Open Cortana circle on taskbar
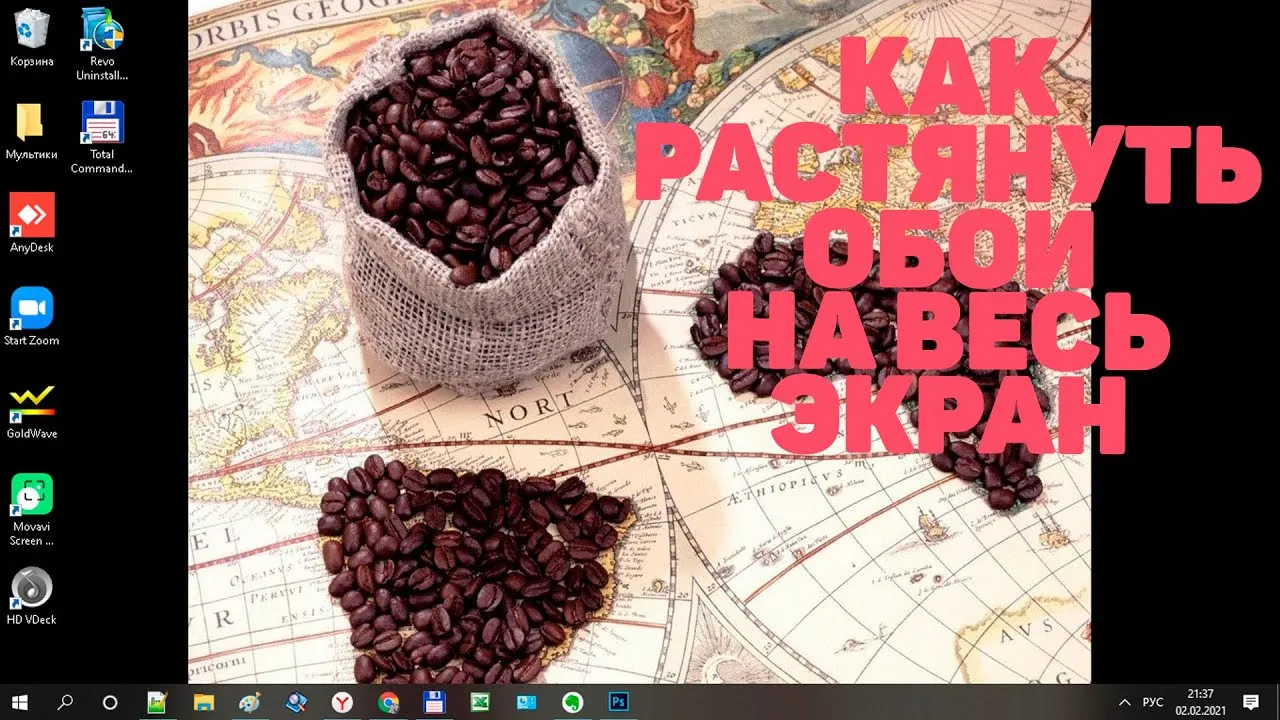 click(x=110, y=702)
